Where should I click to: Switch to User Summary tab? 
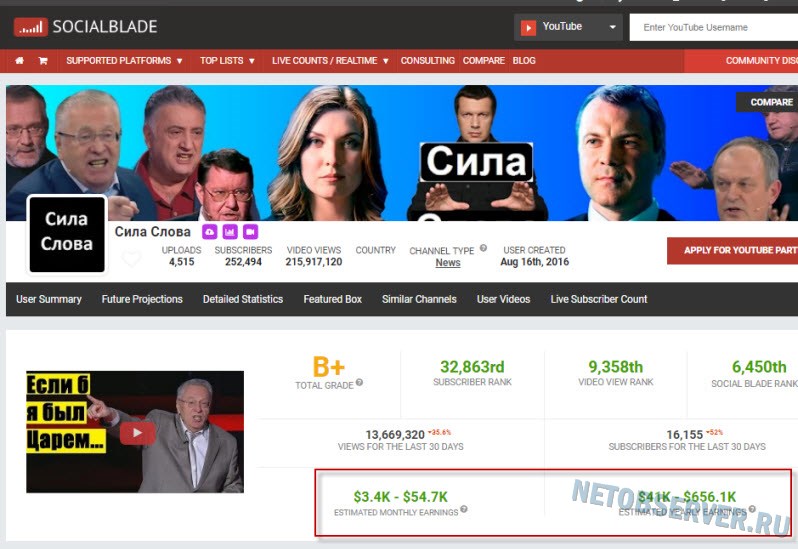(49, 299)
